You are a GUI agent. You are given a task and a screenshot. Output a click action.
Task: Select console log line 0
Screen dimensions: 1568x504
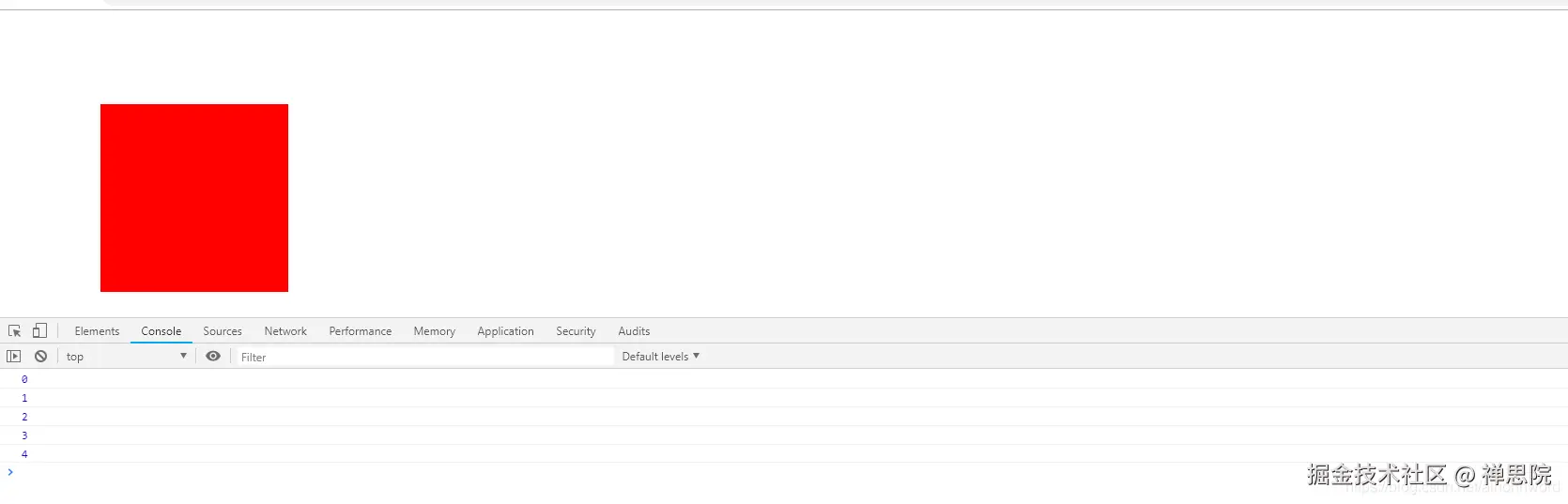[784, 379]
